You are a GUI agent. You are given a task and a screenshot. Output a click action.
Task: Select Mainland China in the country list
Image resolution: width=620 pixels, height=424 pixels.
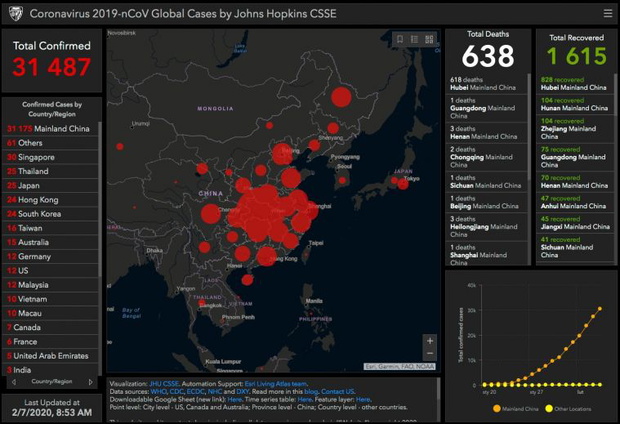coord(50,129)
